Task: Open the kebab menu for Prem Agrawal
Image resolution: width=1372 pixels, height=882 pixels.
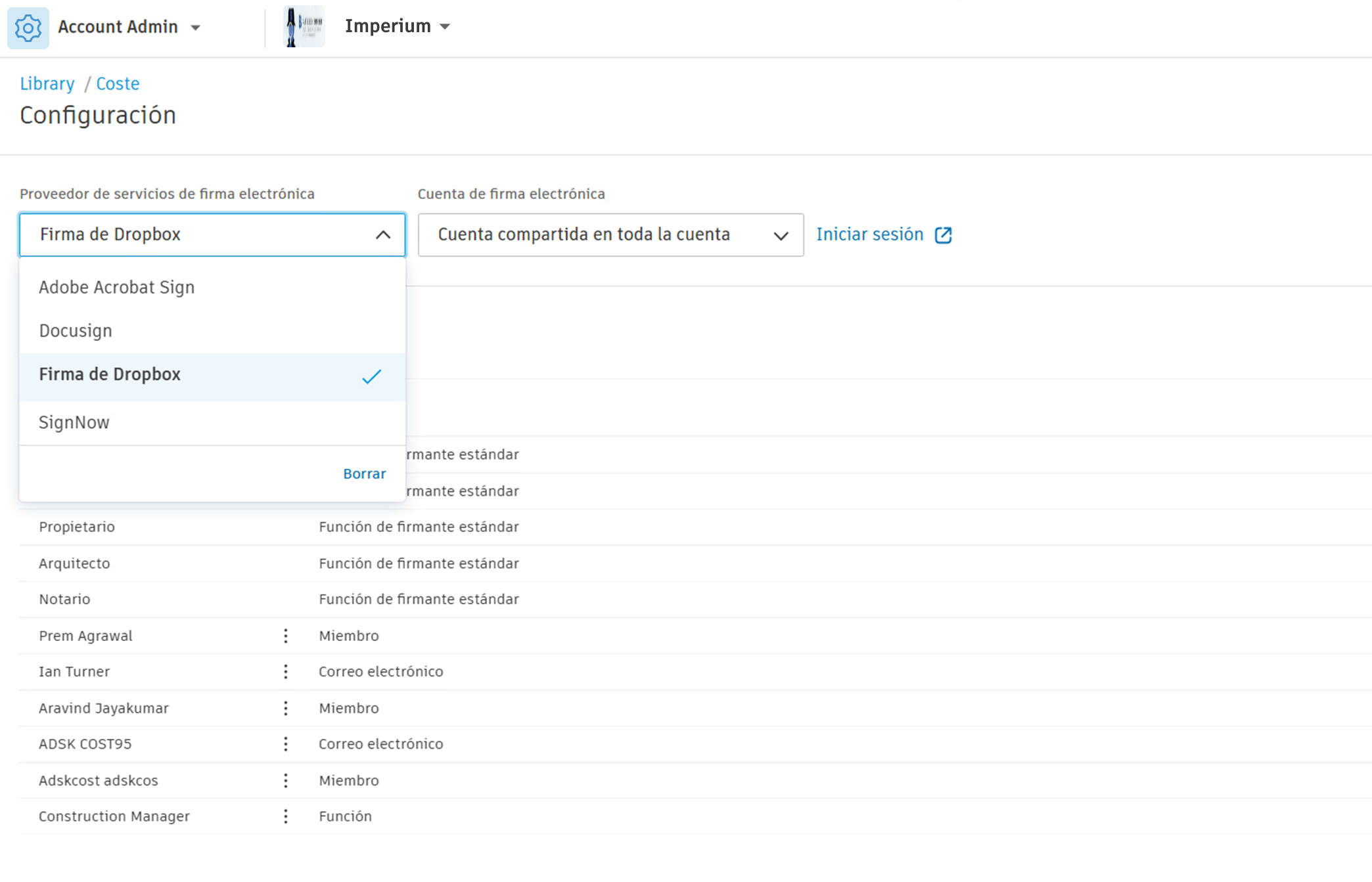Action: click(x=285, y=636)
